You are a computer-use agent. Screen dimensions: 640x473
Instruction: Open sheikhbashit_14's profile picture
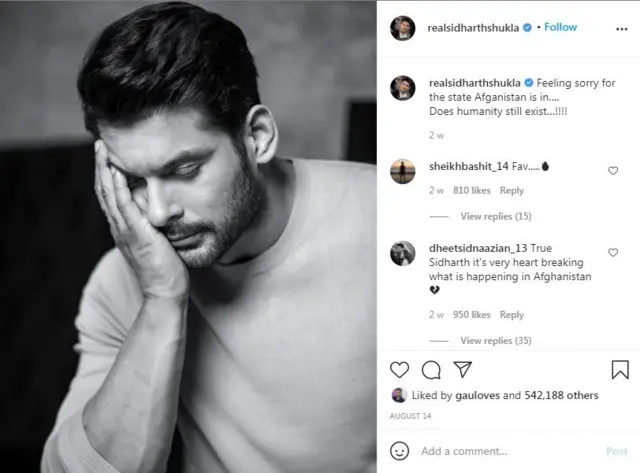402,171
